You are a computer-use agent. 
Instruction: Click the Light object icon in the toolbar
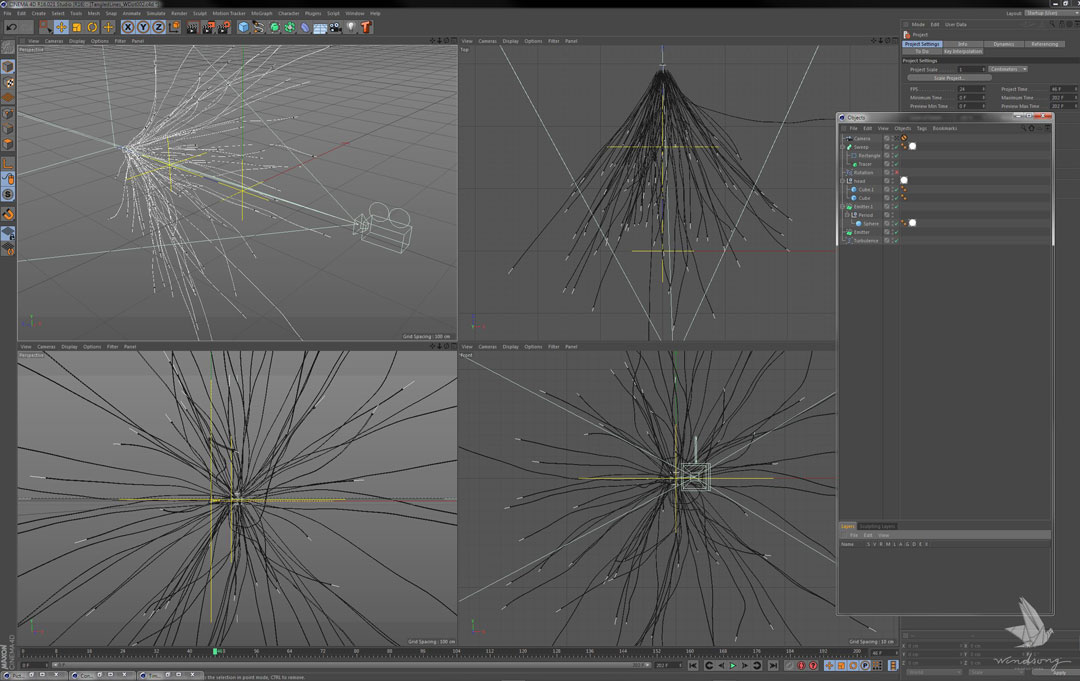(351, 27)
